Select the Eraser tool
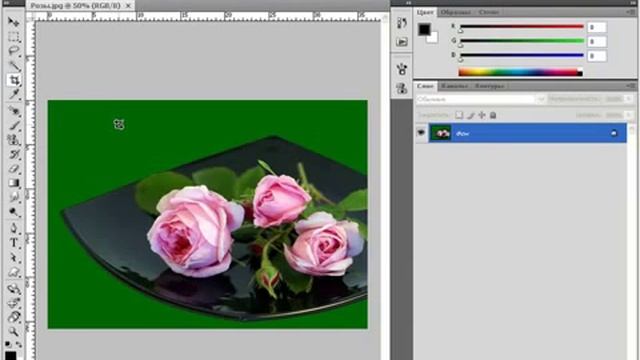Screen dimensions: 640x360 14,169
